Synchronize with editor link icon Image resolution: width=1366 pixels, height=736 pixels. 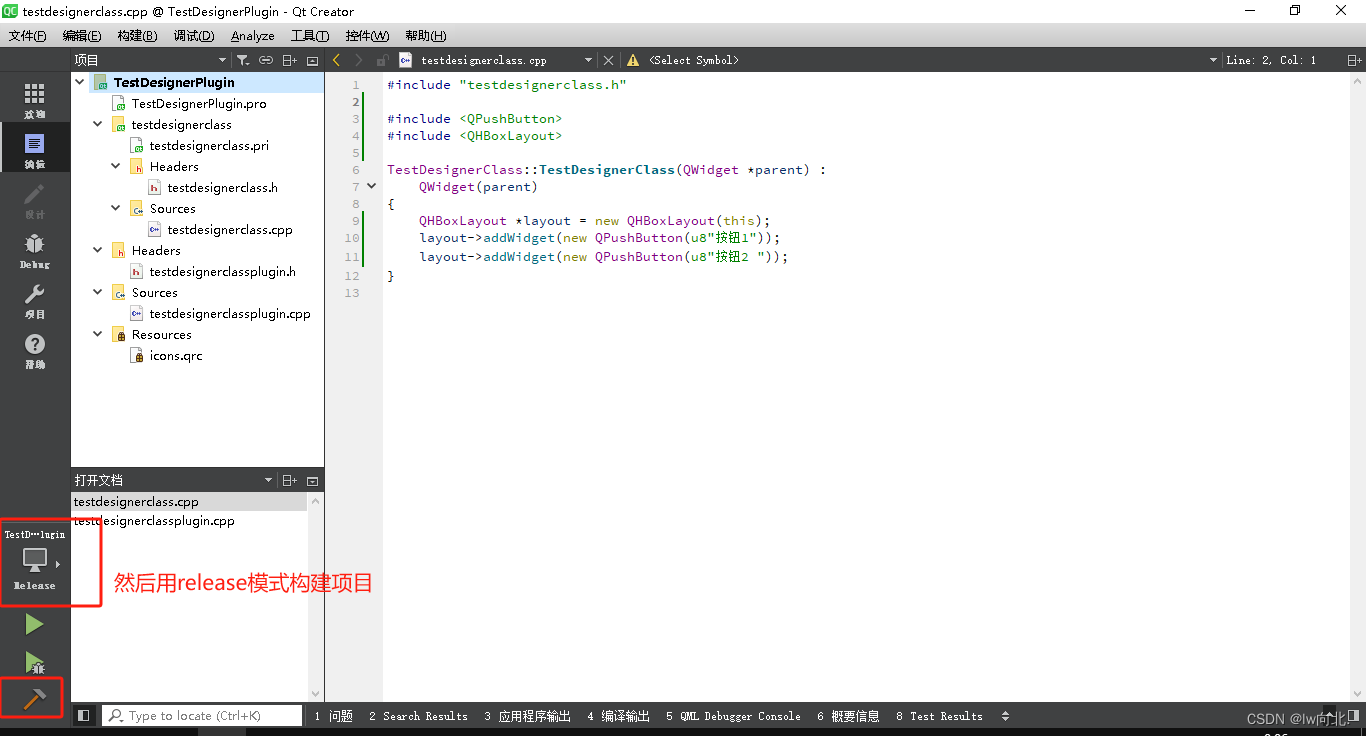[266, 60]
